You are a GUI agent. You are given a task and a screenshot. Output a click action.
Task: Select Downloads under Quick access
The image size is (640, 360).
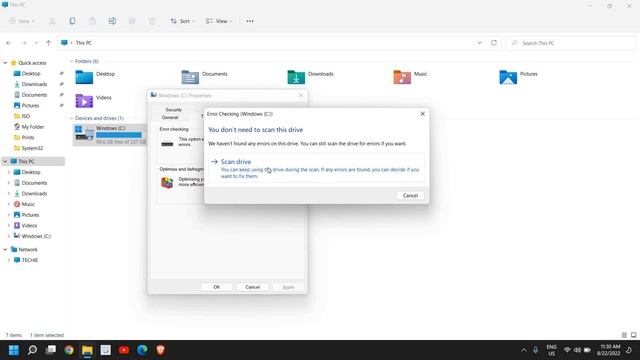pyautogui.click(x=34, y=84)
